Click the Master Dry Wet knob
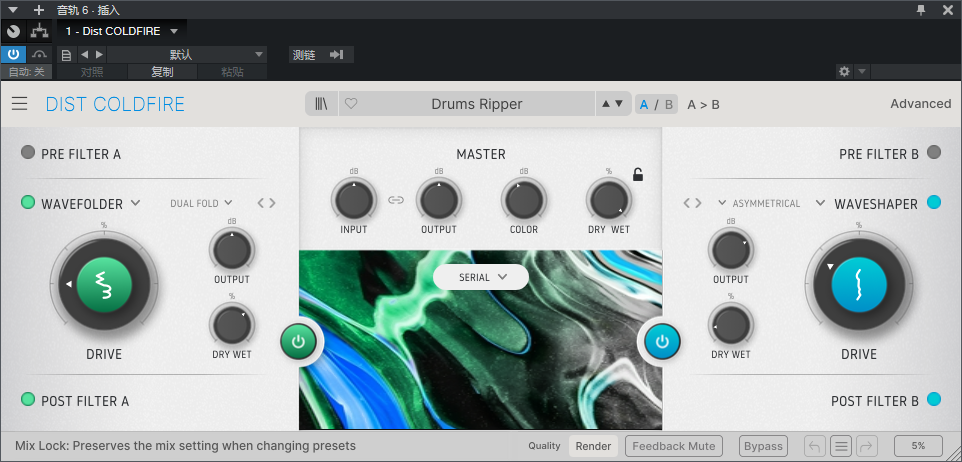The image size is (962, 462). [609, 200]
